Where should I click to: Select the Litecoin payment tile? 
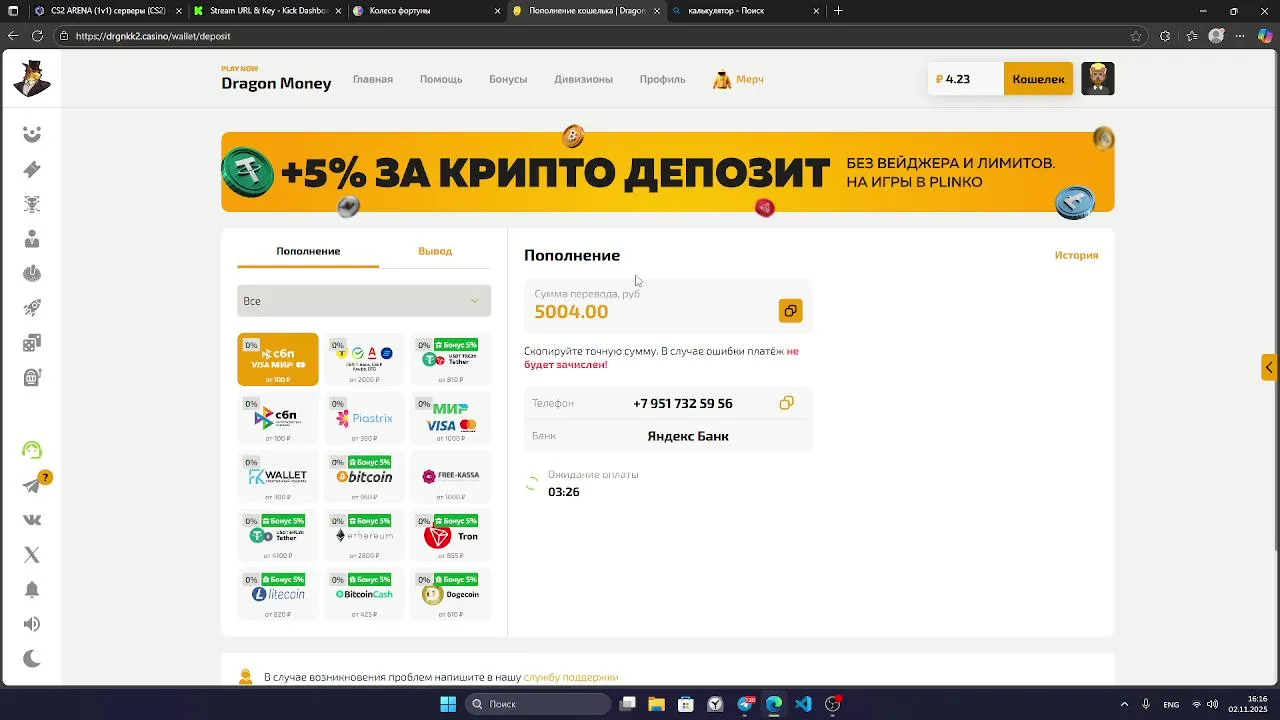[x=278, y=595]
